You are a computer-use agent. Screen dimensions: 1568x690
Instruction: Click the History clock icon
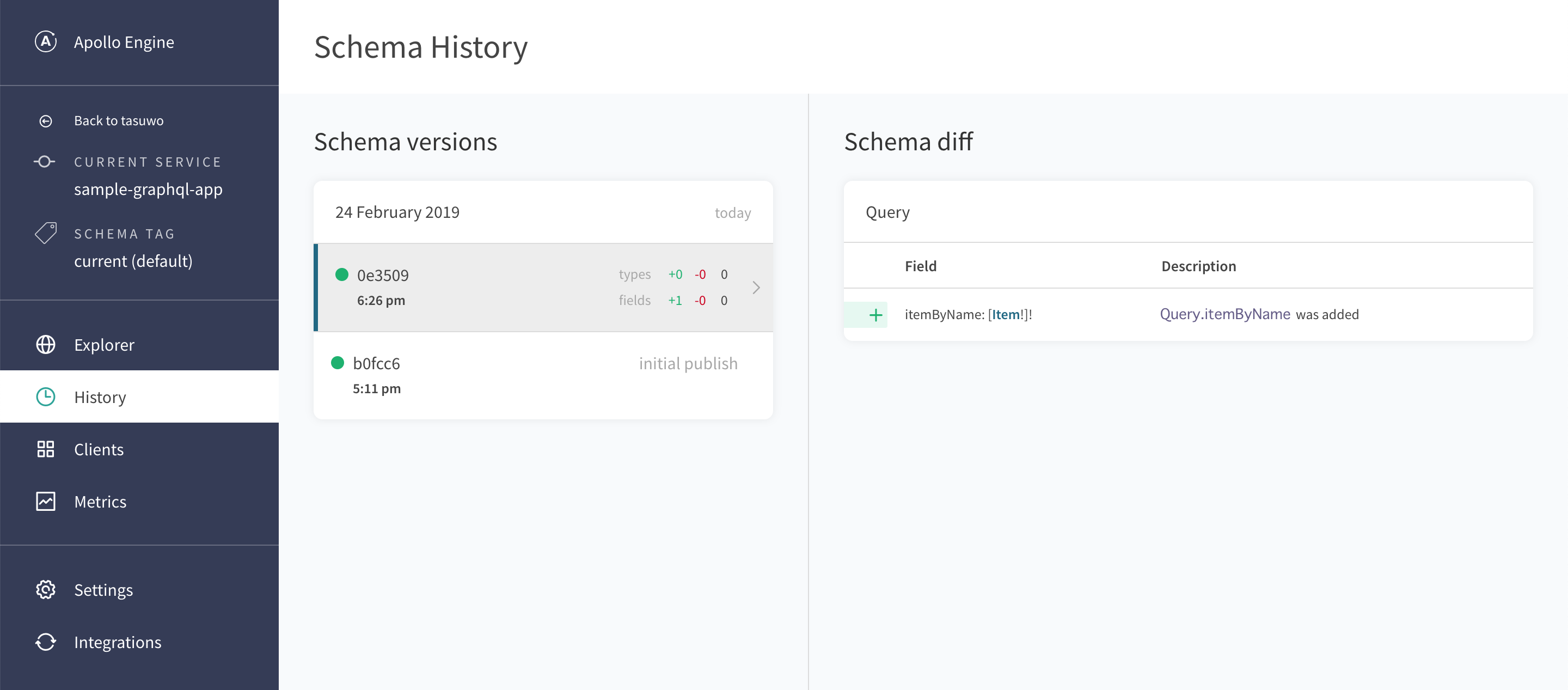coord(46,397)
